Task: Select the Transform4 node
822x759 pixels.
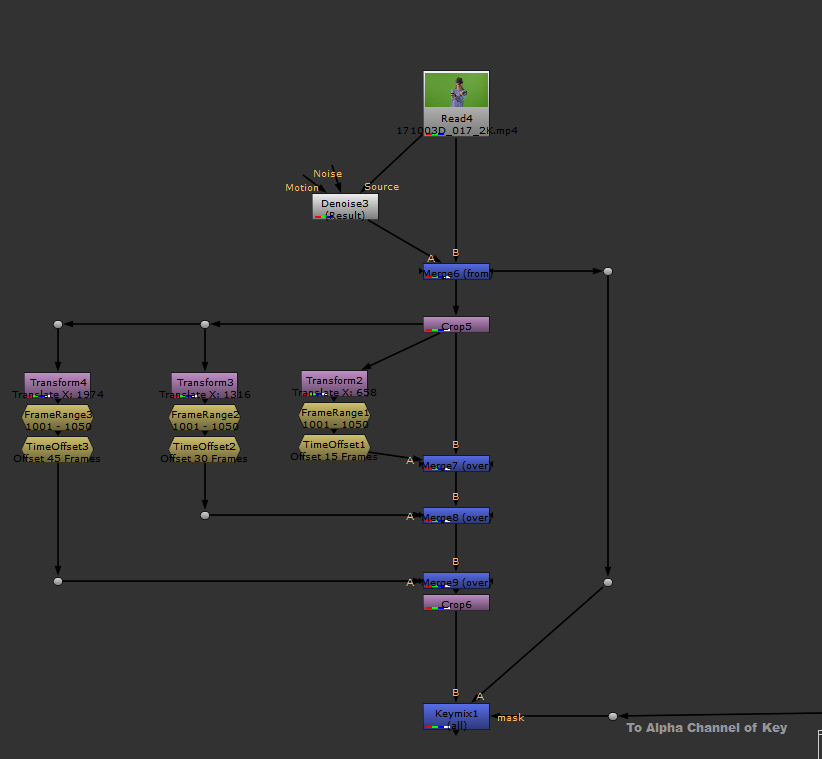Action: coord(57,382)
